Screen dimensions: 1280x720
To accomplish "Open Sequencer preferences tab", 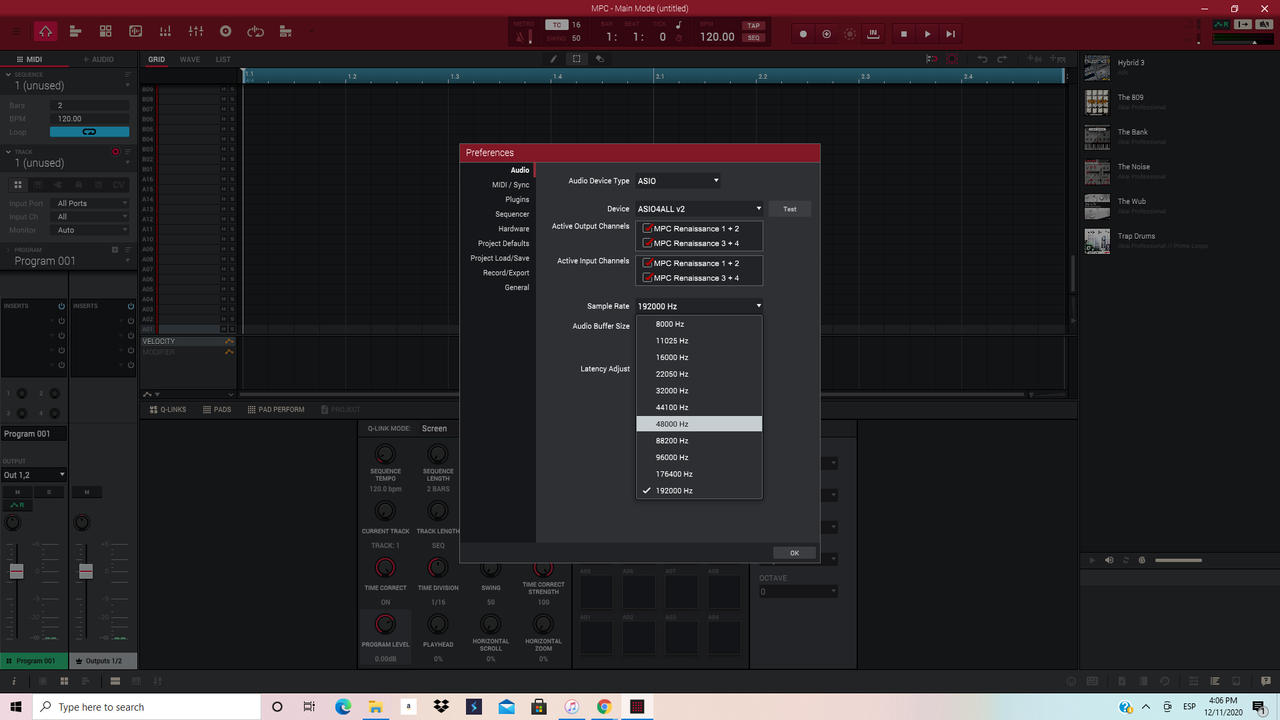I will click(512, 214).
